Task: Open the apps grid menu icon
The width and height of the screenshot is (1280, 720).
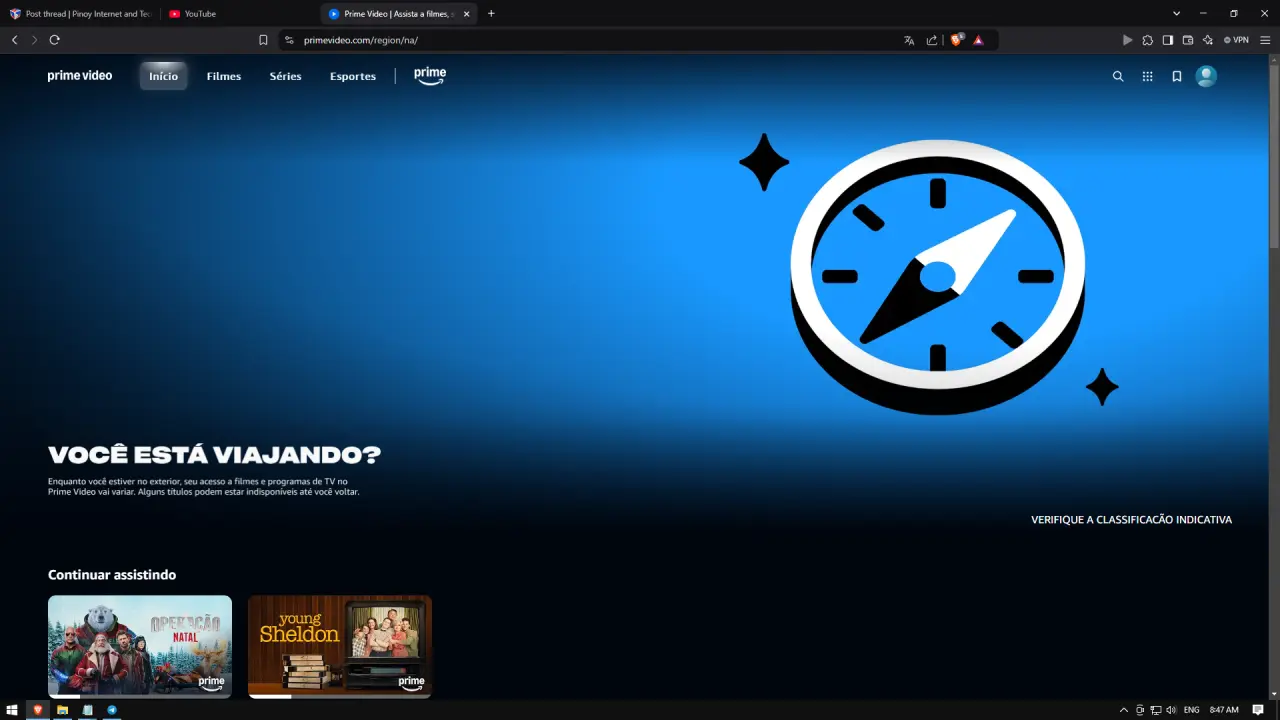Action: (x=1147, y=76)
